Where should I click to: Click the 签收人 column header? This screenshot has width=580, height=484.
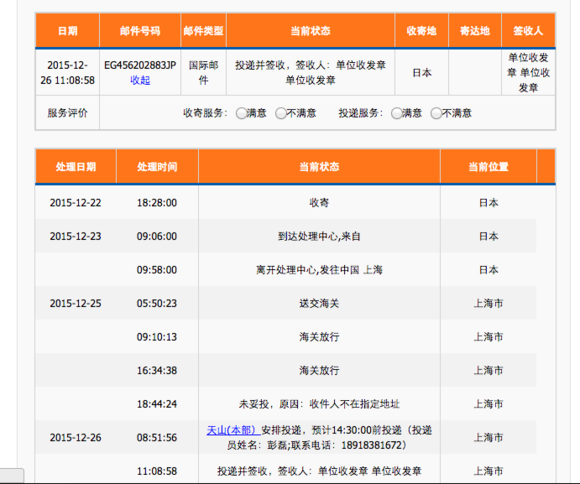pos(528,31)
